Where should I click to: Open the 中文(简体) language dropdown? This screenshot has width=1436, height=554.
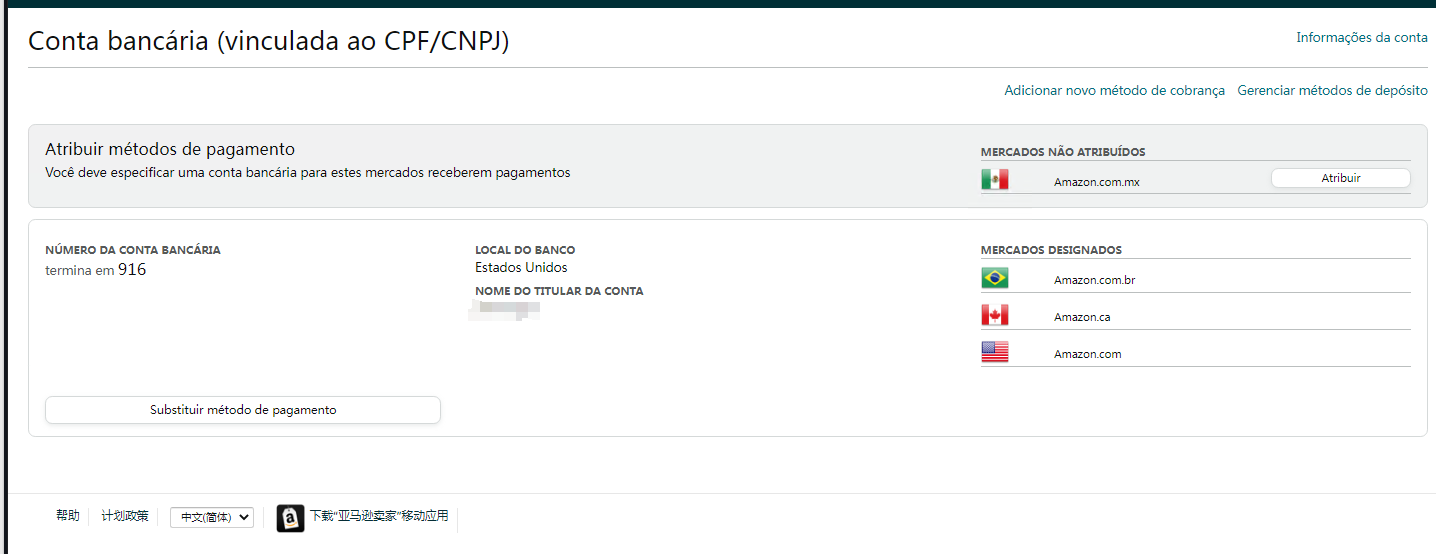(211, 517)
